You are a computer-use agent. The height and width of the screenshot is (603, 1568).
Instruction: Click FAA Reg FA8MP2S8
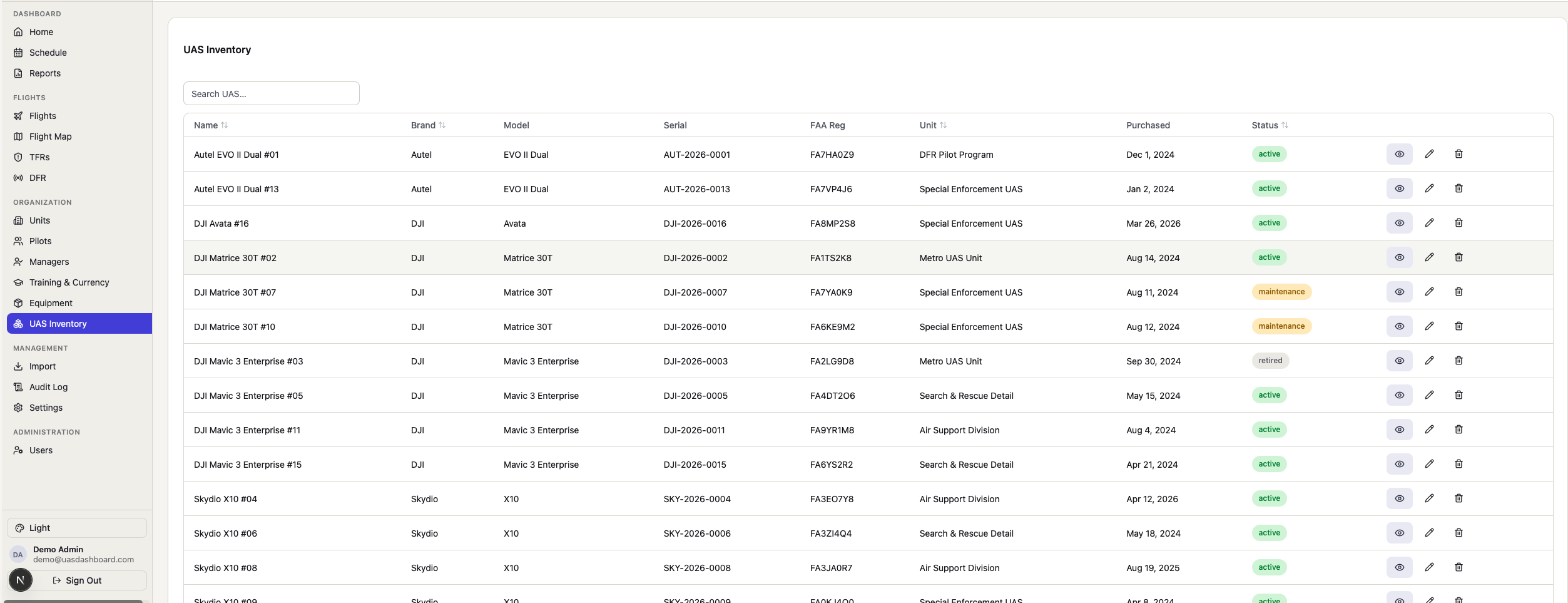coord(832,224)
